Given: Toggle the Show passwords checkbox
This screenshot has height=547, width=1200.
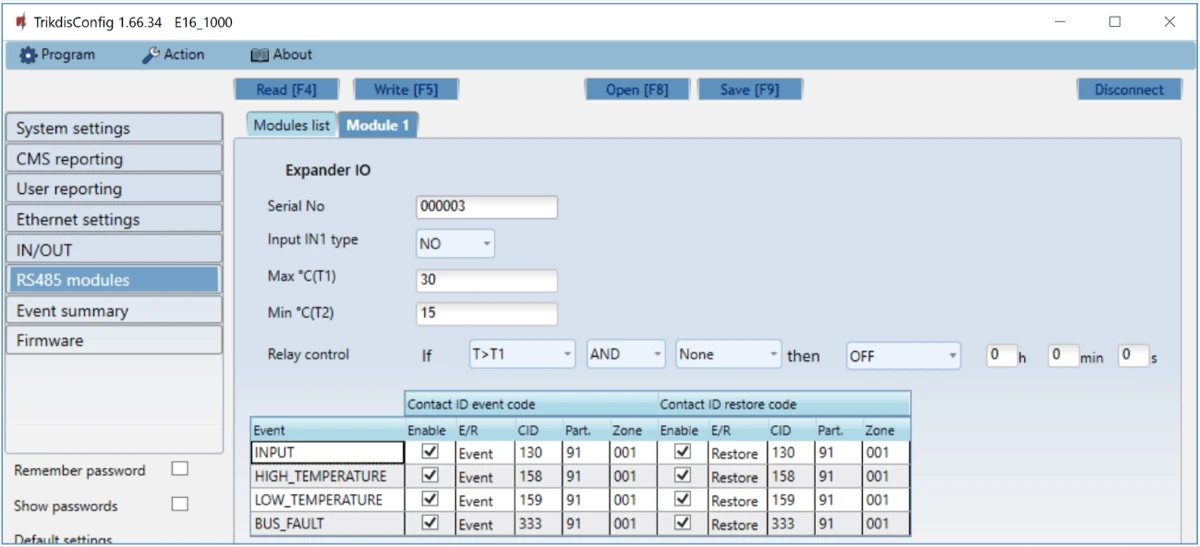Looking at the screenshot, I should tap(180, 505).
